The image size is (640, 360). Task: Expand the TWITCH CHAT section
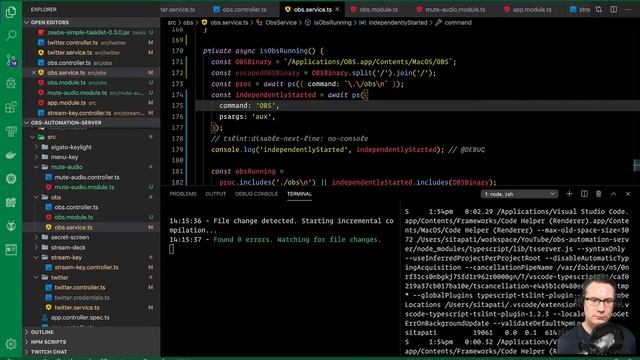(x=91, y=352)
